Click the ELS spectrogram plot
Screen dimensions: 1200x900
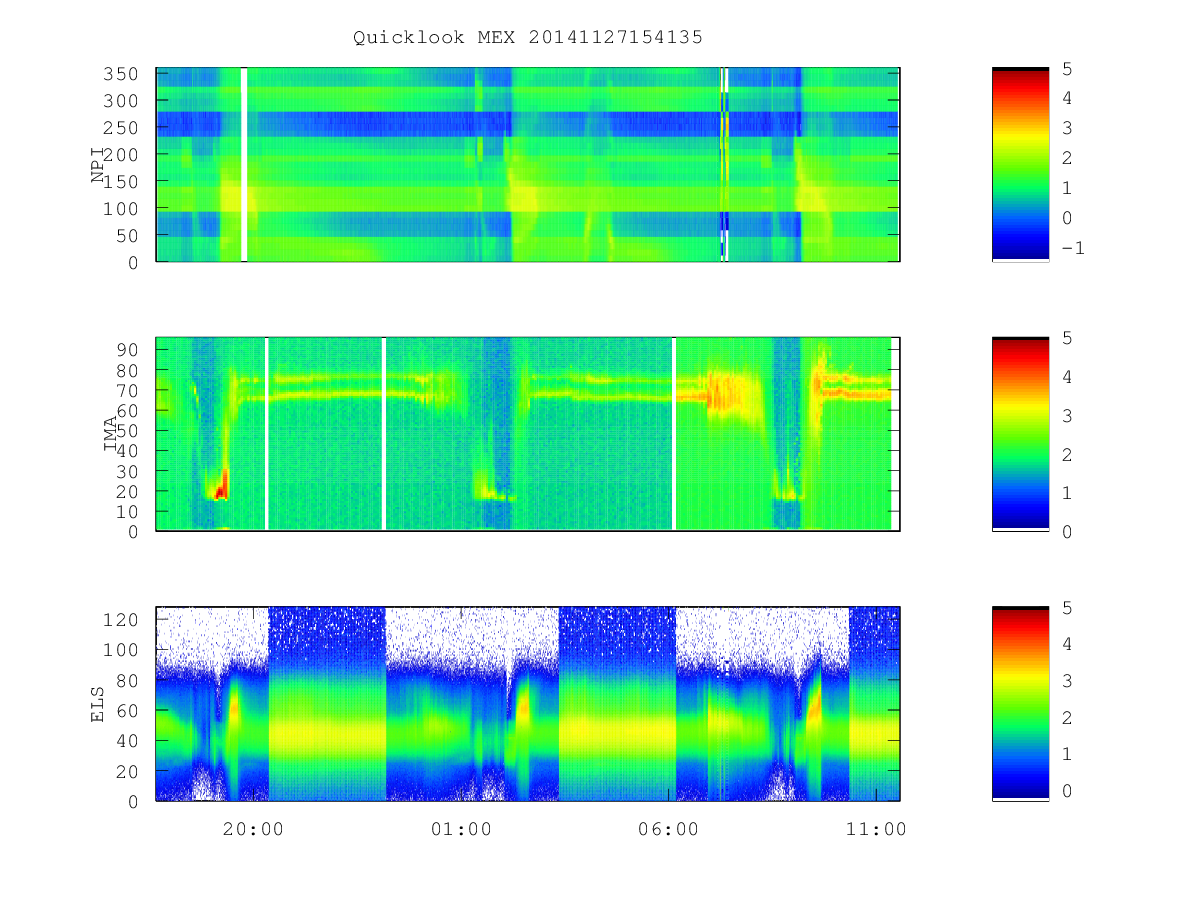[528, 704]
